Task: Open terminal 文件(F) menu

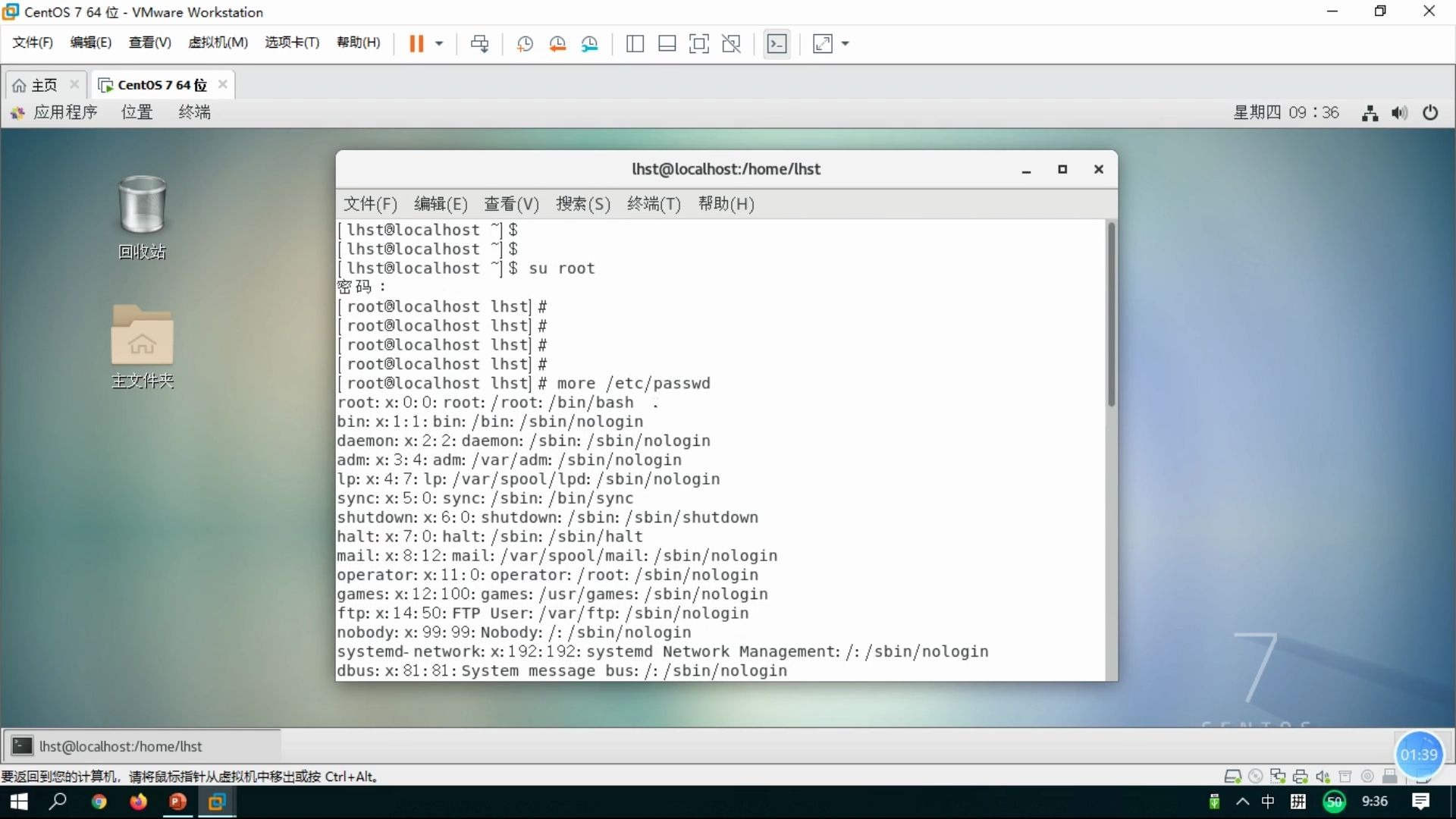Action: pos(370,204)
